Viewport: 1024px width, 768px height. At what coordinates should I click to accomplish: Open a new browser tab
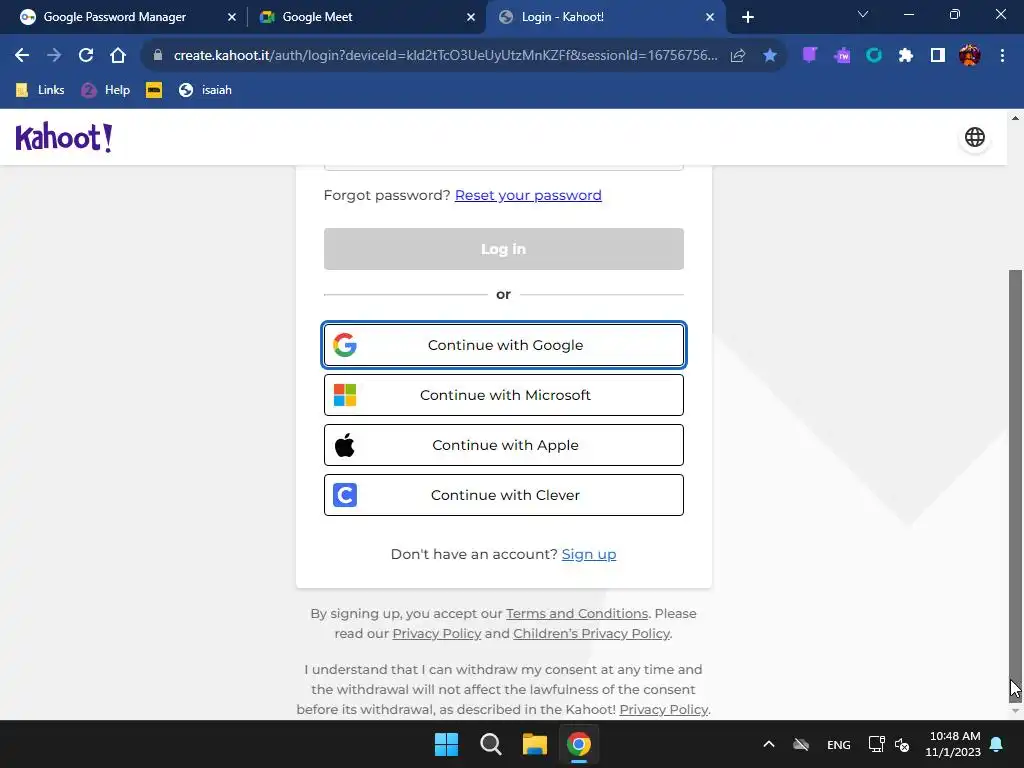748,17
